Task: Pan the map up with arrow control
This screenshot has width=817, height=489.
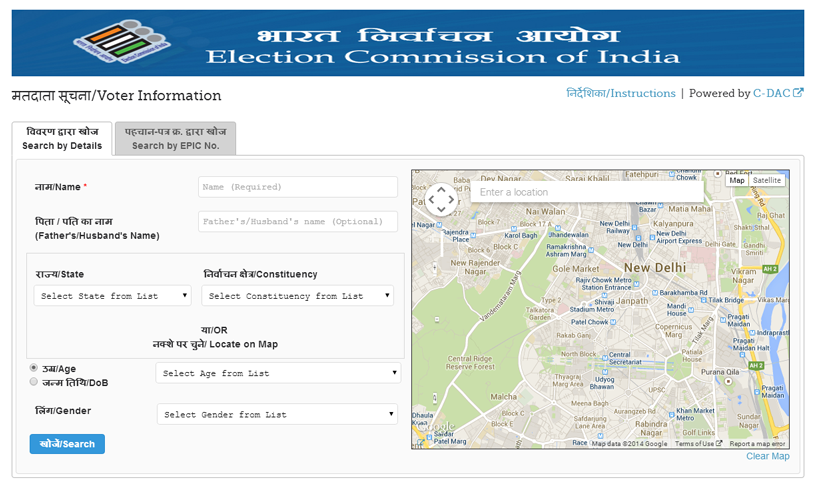Action: pos(441,188)
